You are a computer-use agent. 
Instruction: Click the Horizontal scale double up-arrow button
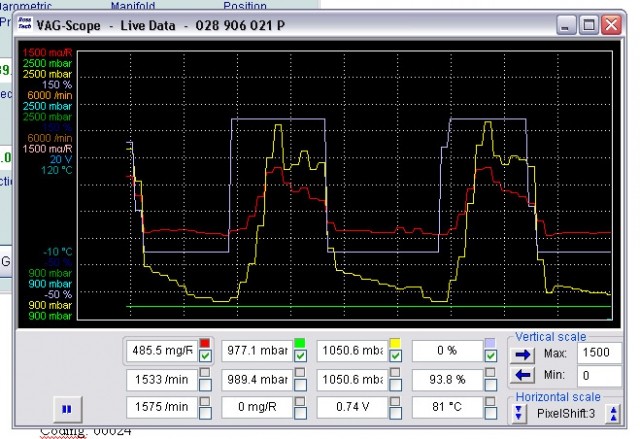point(613,413)
